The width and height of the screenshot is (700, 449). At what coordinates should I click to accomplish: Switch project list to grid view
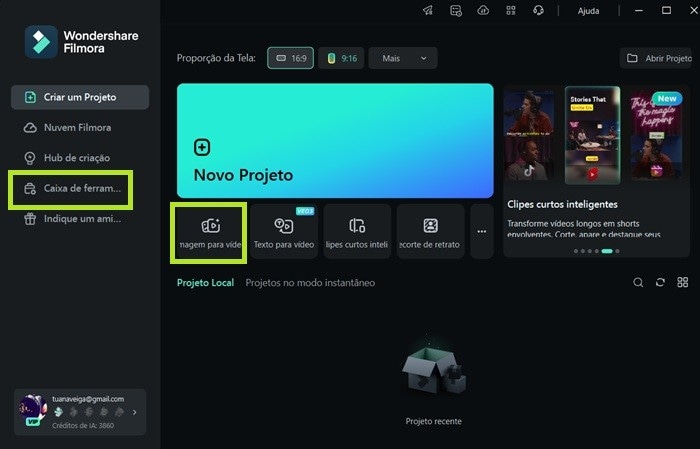tap(683, 283)
